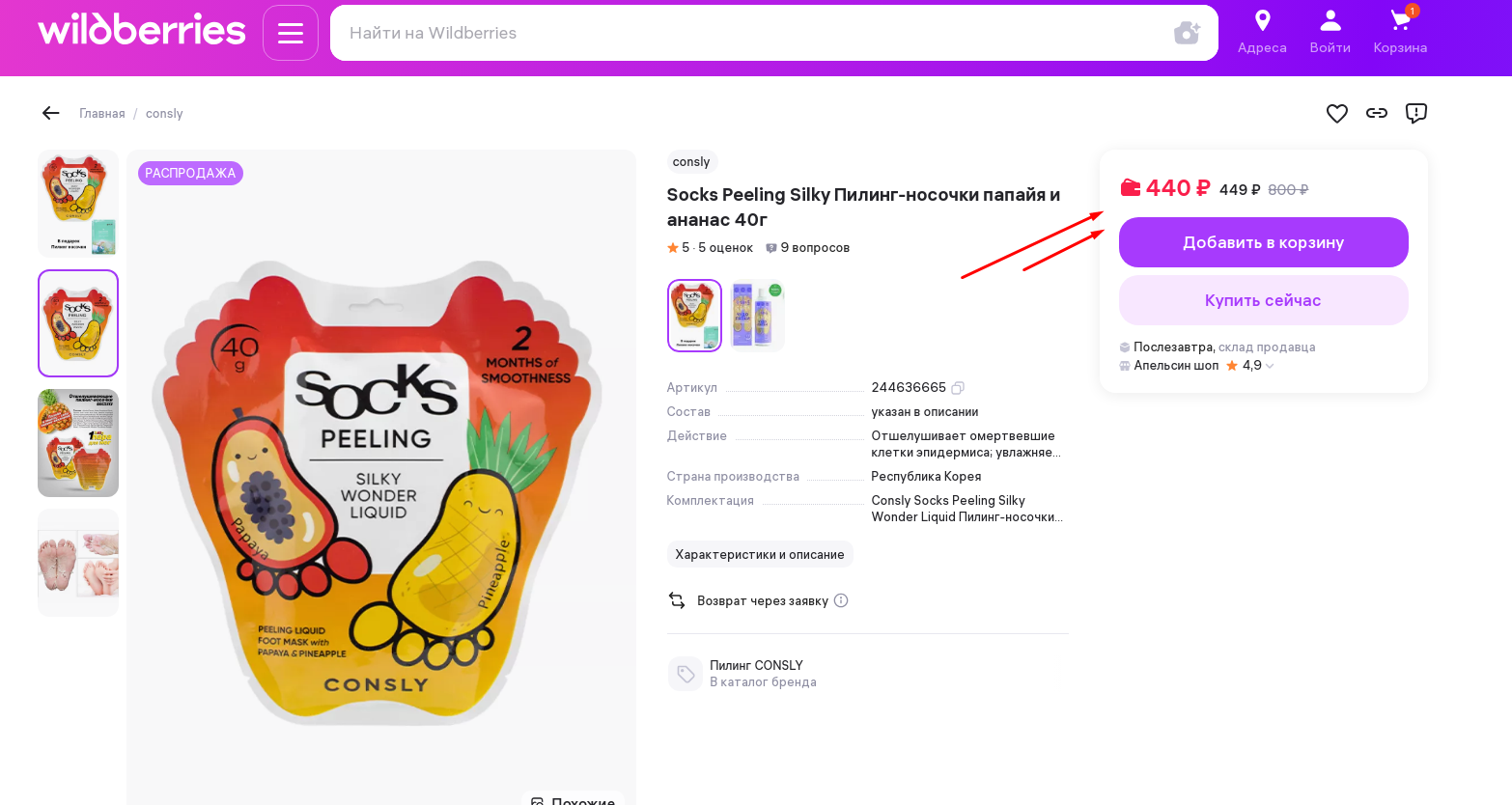Select the purple product variant swatch

point(757,316)
